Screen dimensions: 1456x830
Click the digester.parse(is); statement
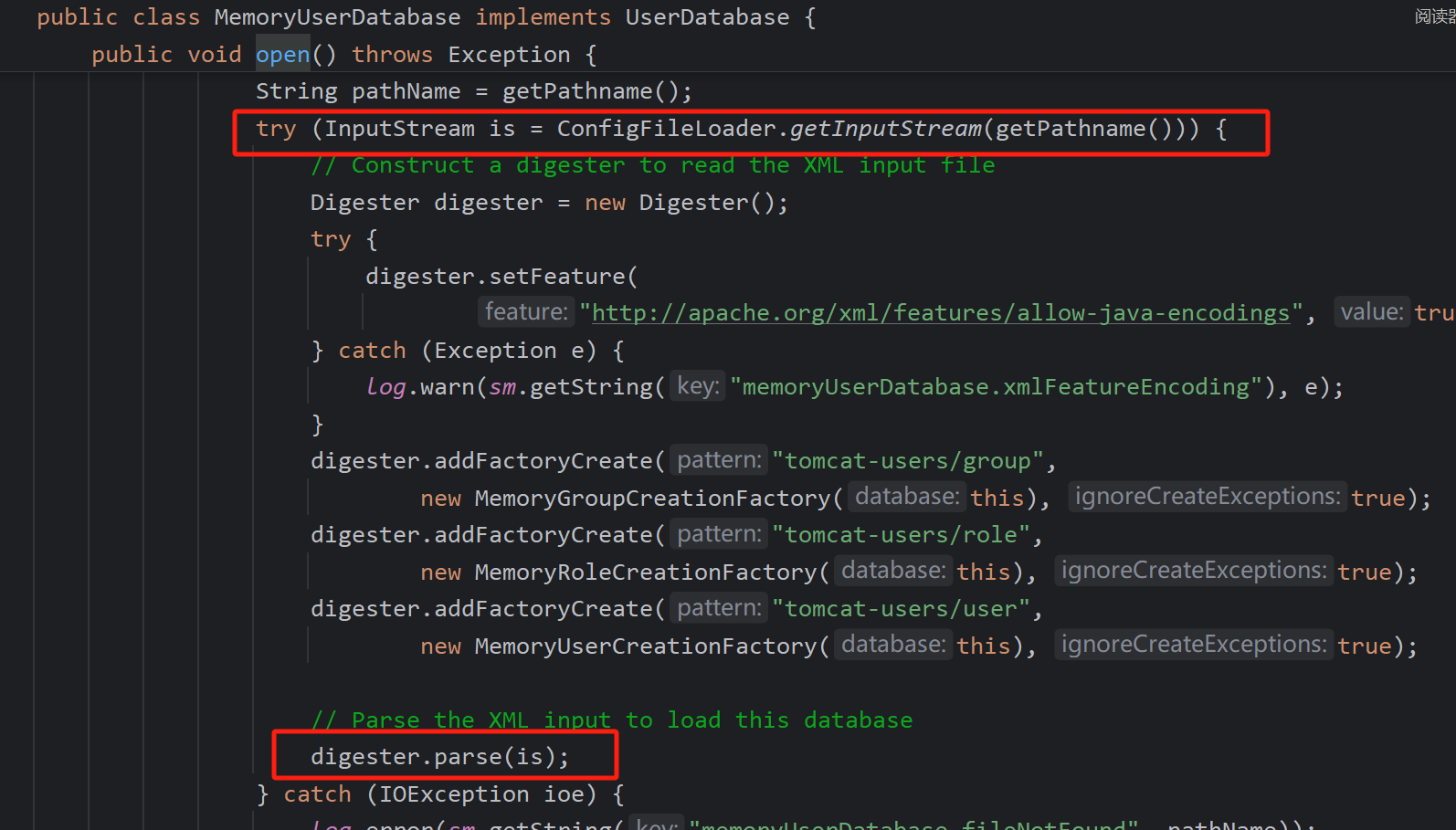439,757
